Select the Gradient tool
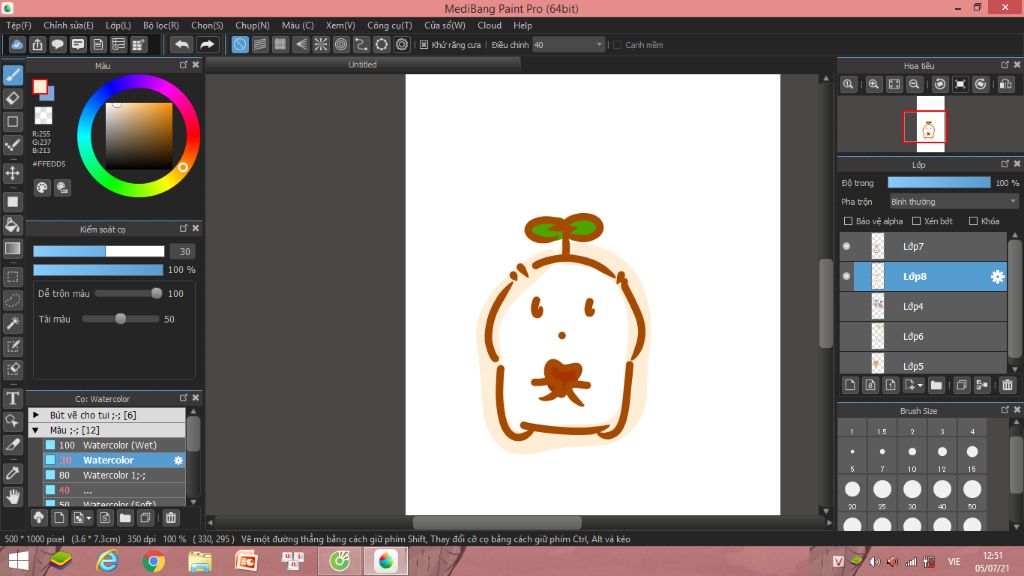Image resolution: width=1024 pixels, height=576 pixels. (x=13, y=248)
